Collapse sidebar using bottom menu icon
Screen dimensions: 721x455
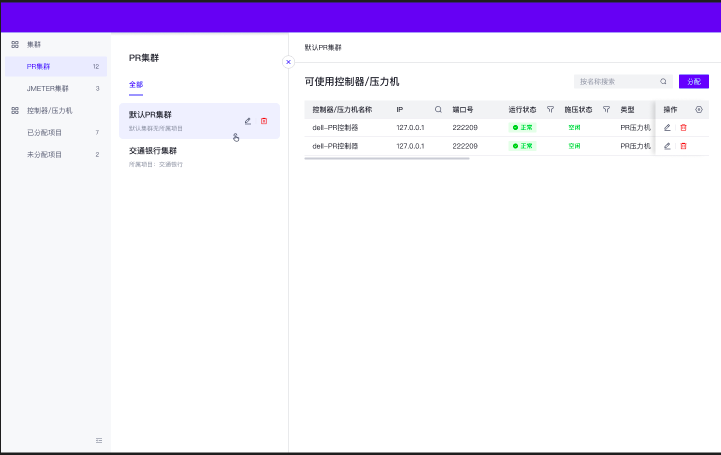click(99, 440)
